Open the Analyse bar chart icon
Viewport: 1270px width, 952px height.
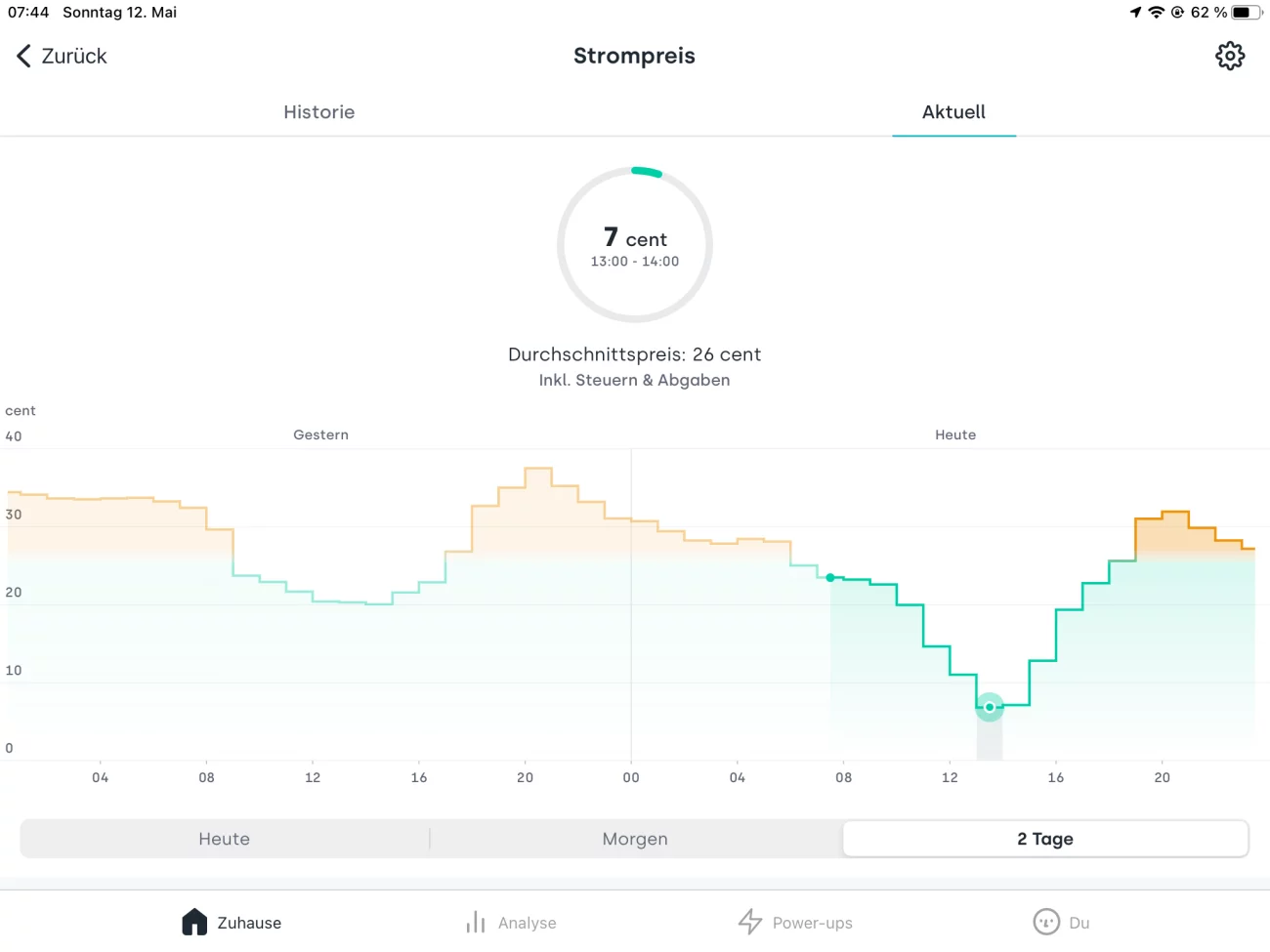[476, 922]
